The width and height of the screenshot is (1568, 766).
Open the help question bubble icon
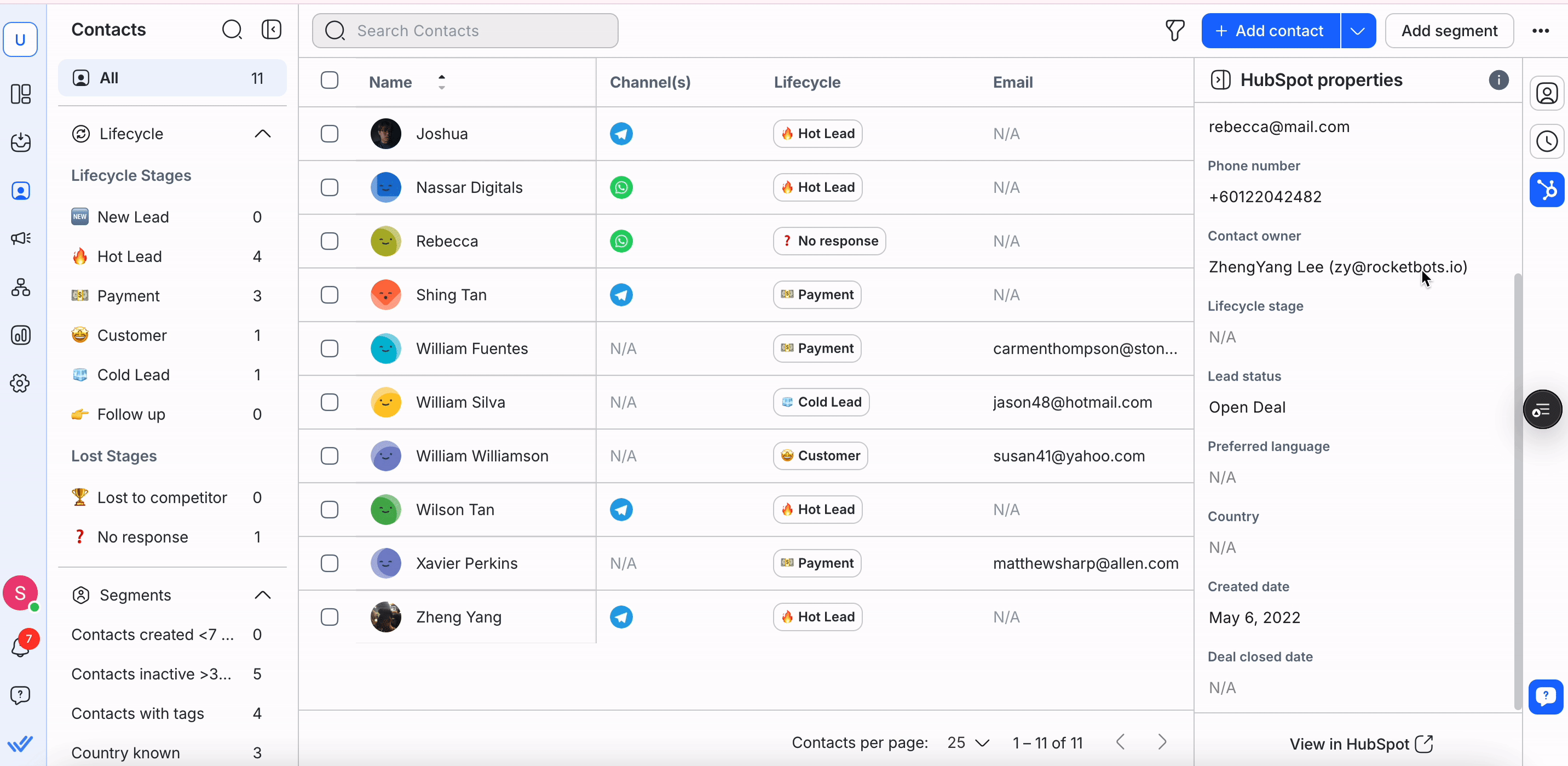[21, 695]
